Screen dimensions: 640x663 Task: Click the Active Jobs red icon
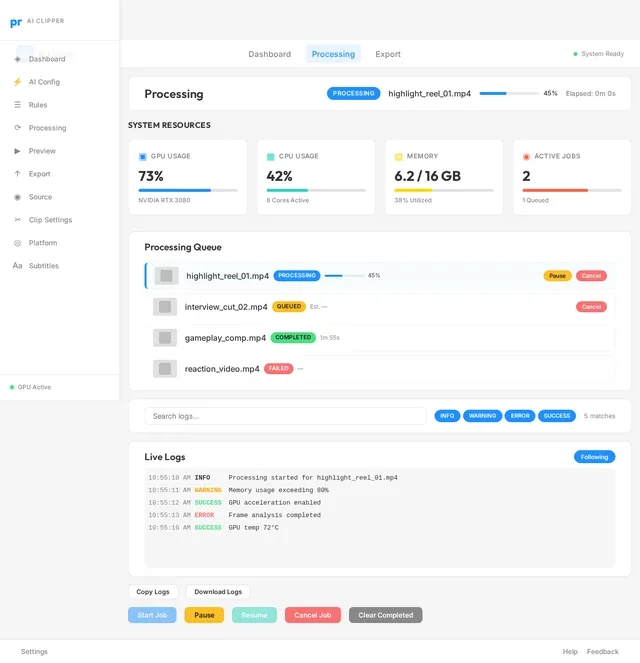[526, 157]
